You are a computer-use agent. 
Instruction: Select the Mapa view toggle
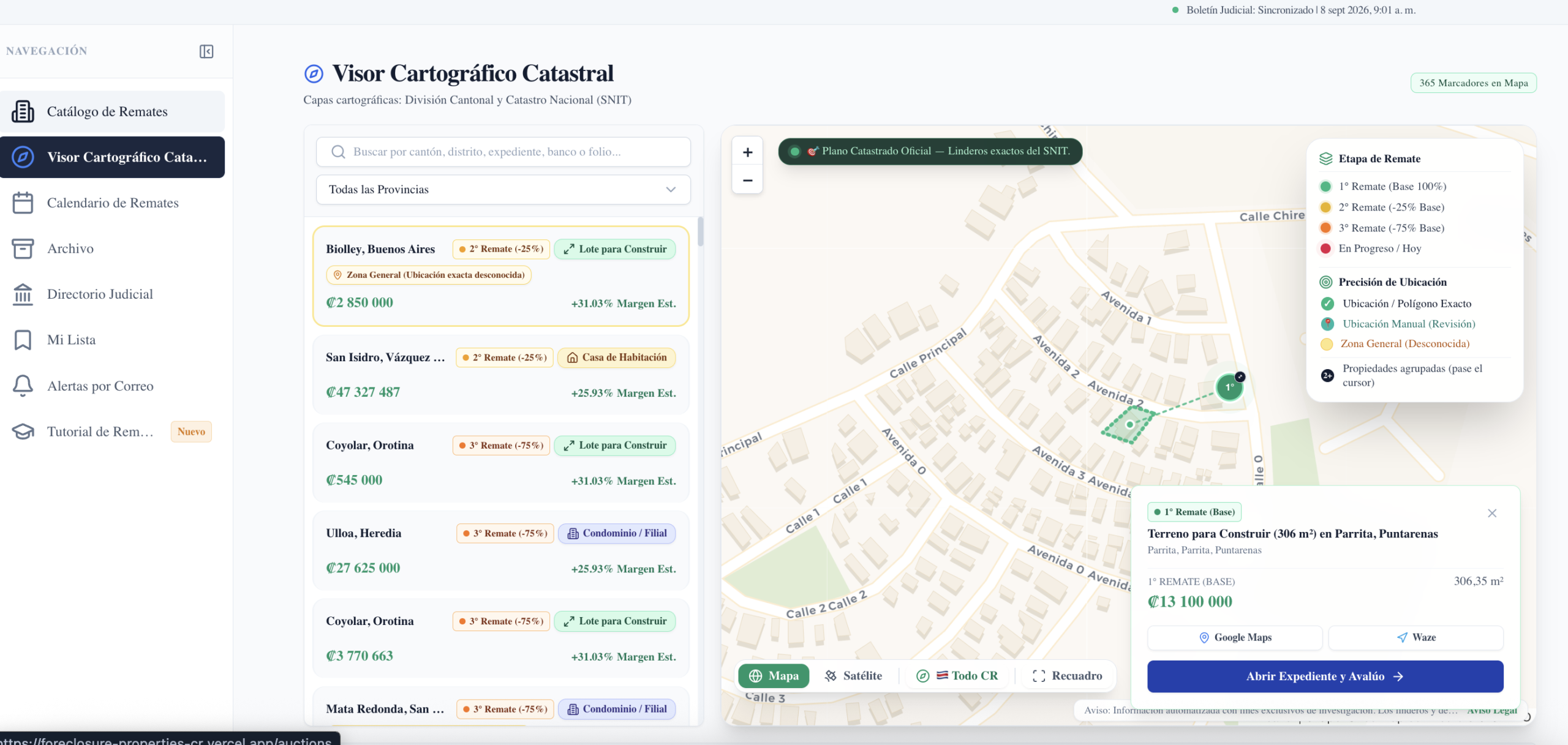coord(774,676)
